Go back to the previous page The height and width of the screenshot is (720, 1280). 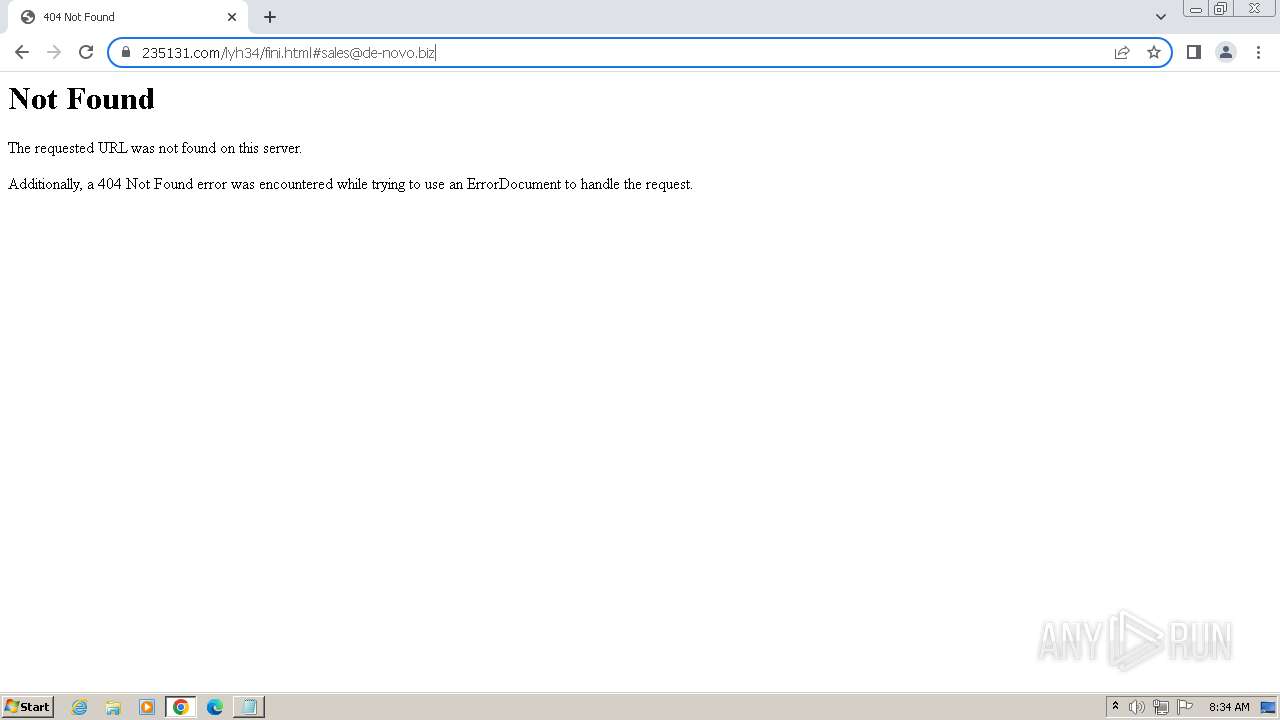tap(22, 52)
